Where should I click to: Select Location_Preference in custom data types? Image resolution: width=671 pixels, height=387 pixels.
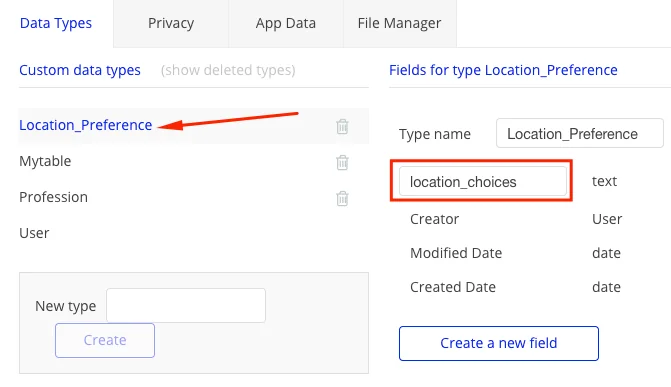(86, 125)
